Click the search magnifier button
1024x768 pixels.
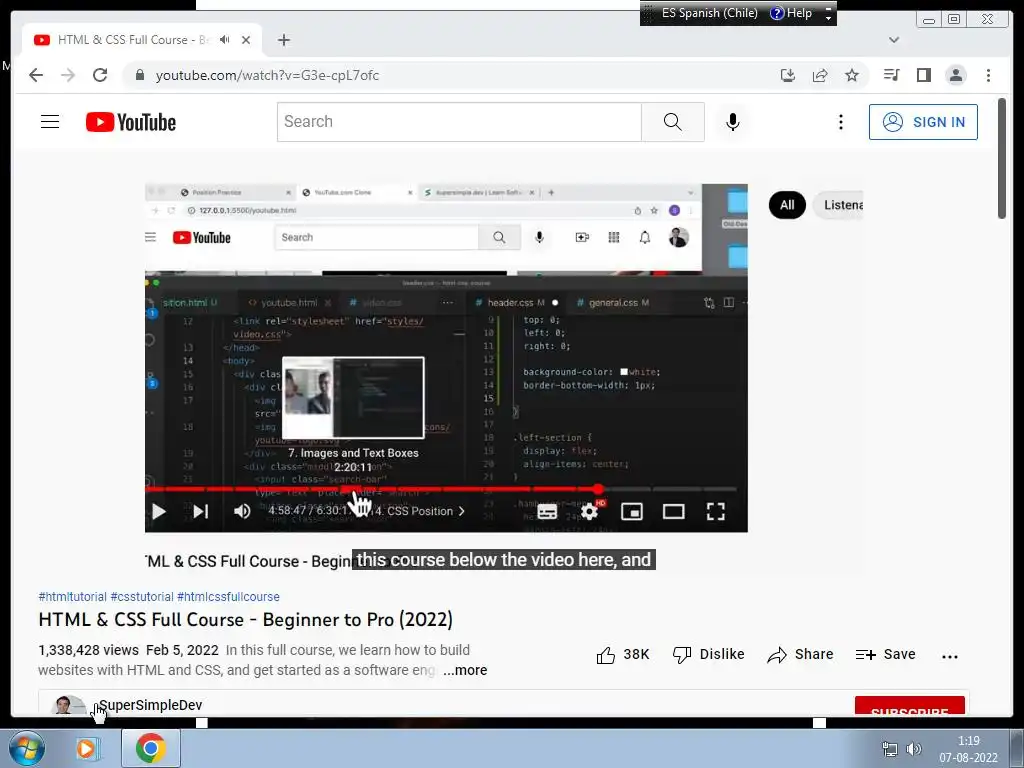pos(673,121)
